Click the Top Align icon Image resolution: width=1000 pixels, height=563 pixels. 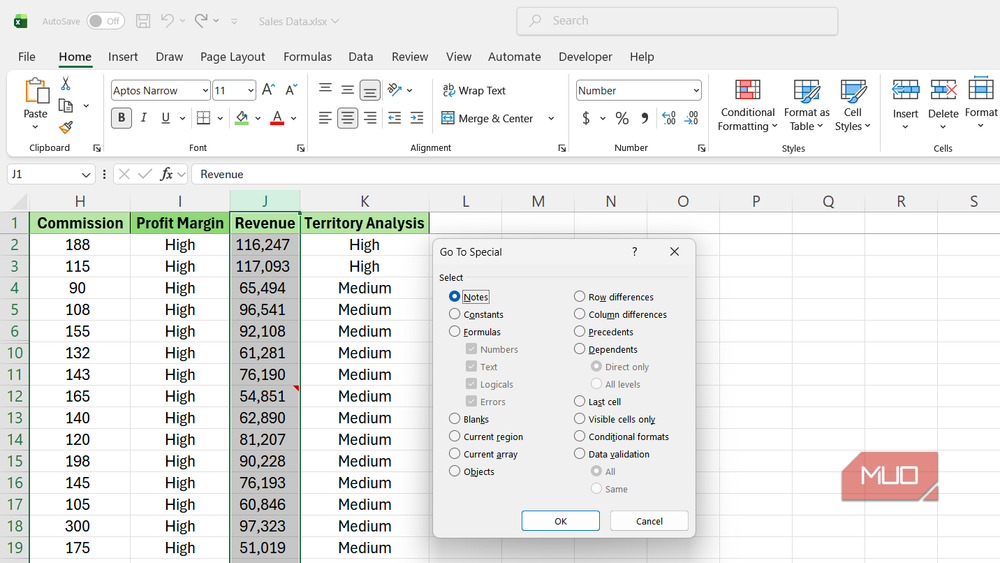tap(325, 89)
